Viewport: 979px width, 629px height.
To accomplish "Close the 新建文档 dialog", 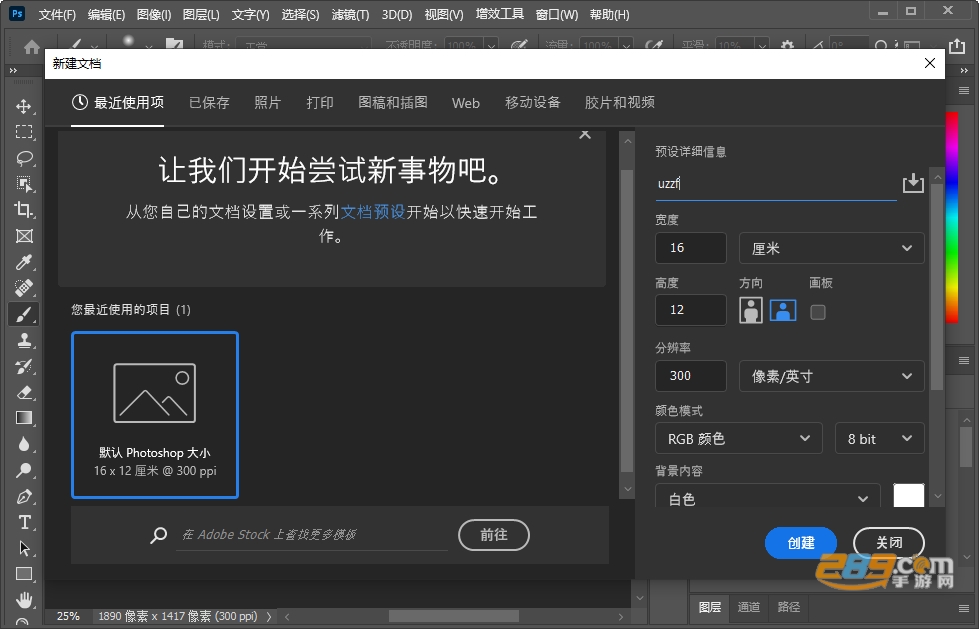I will pyautogui.click(x=930, y=63).
